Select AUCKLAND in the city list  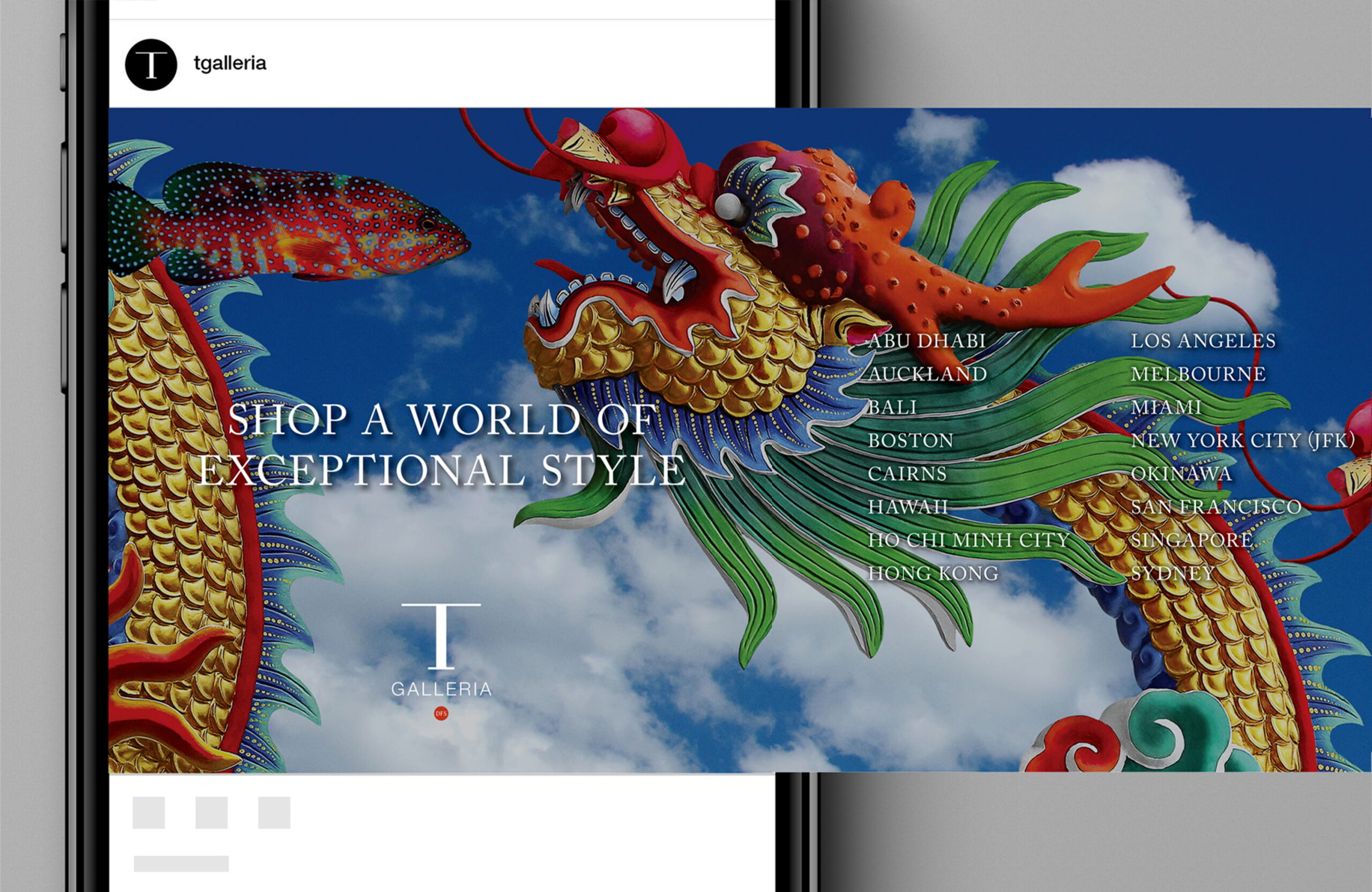[x=928, y=374]
